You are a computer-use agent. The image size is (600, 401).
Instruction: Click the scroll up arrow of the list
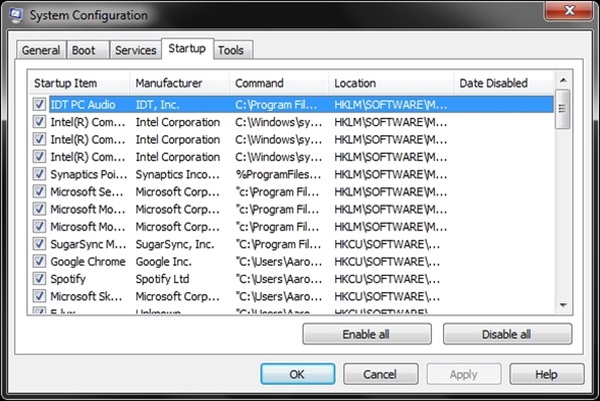point(563,80)
